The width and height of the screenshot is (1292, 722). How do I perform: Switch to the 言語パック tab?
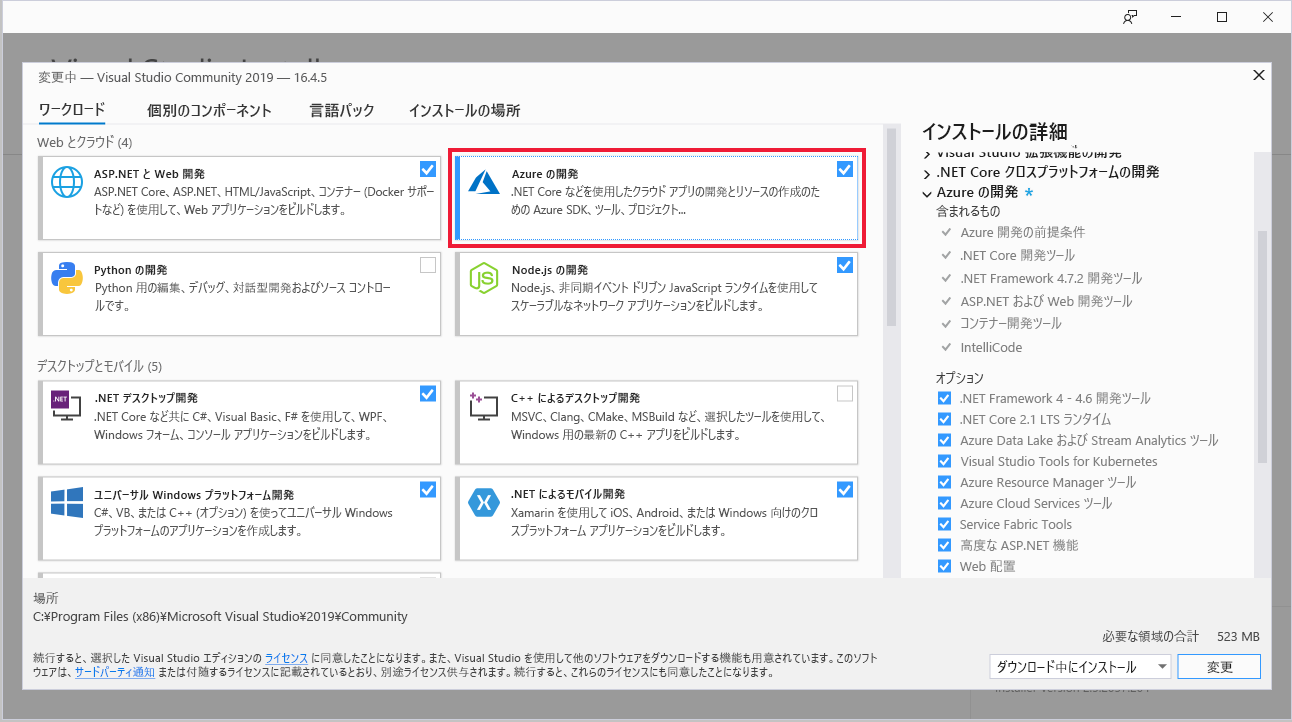(x=342, y=110)
